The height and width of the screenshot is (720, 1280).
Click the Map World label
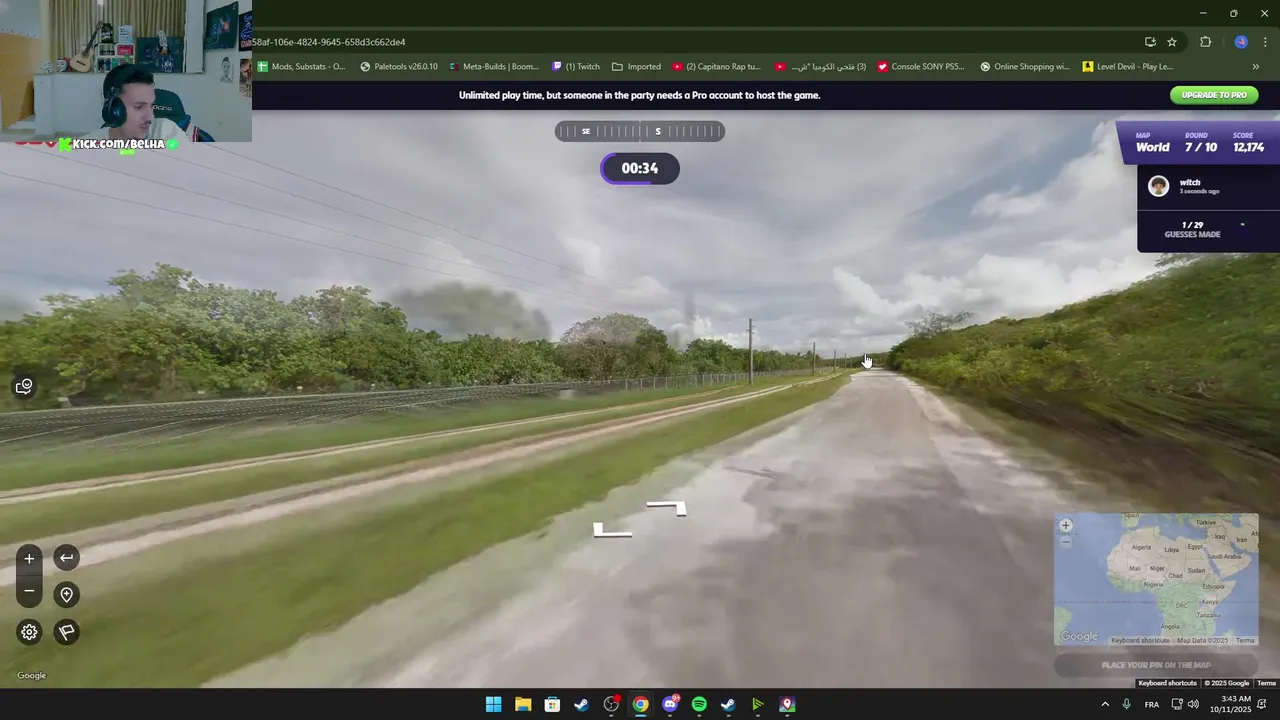pos(1152,143)
